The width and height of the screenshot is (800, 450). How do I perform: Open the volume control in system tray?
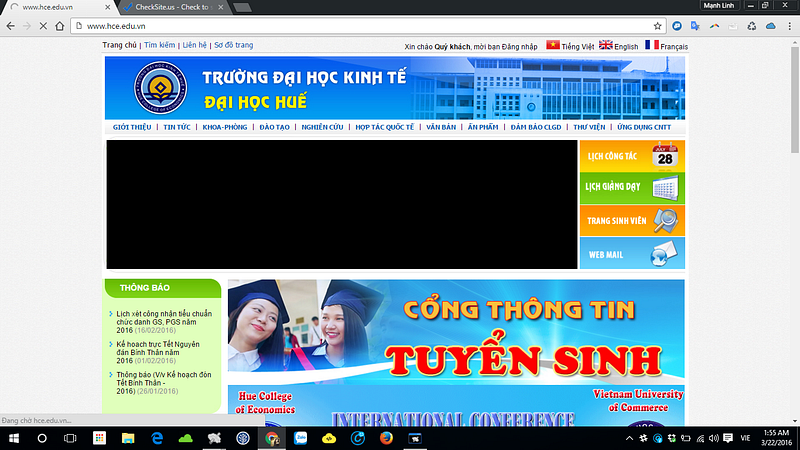[713, 438]
